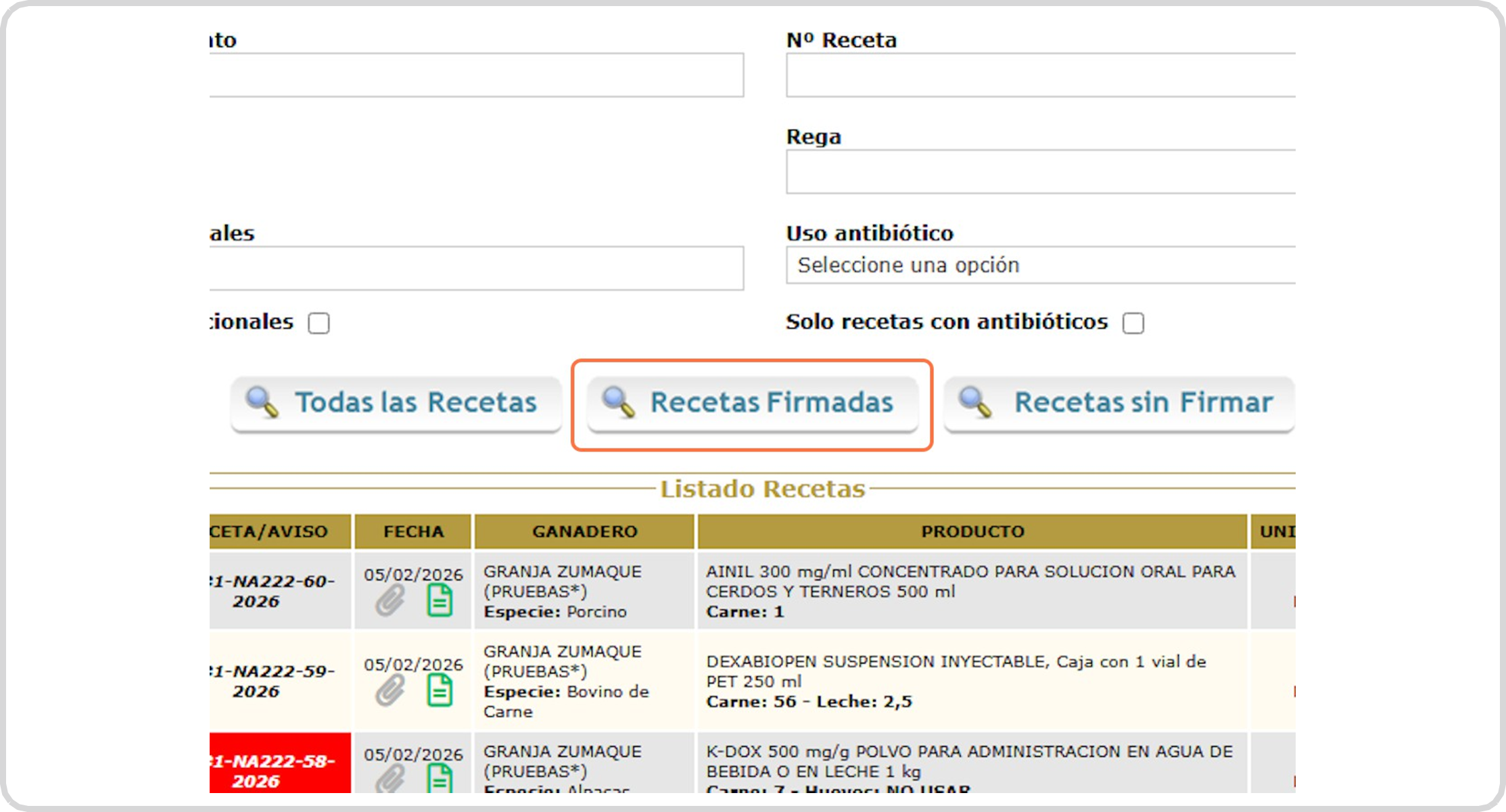Screen dimensions: 1506x812
Task: Click paperclip attachment icon for recipe 59-2026
Action: [390, 690]
